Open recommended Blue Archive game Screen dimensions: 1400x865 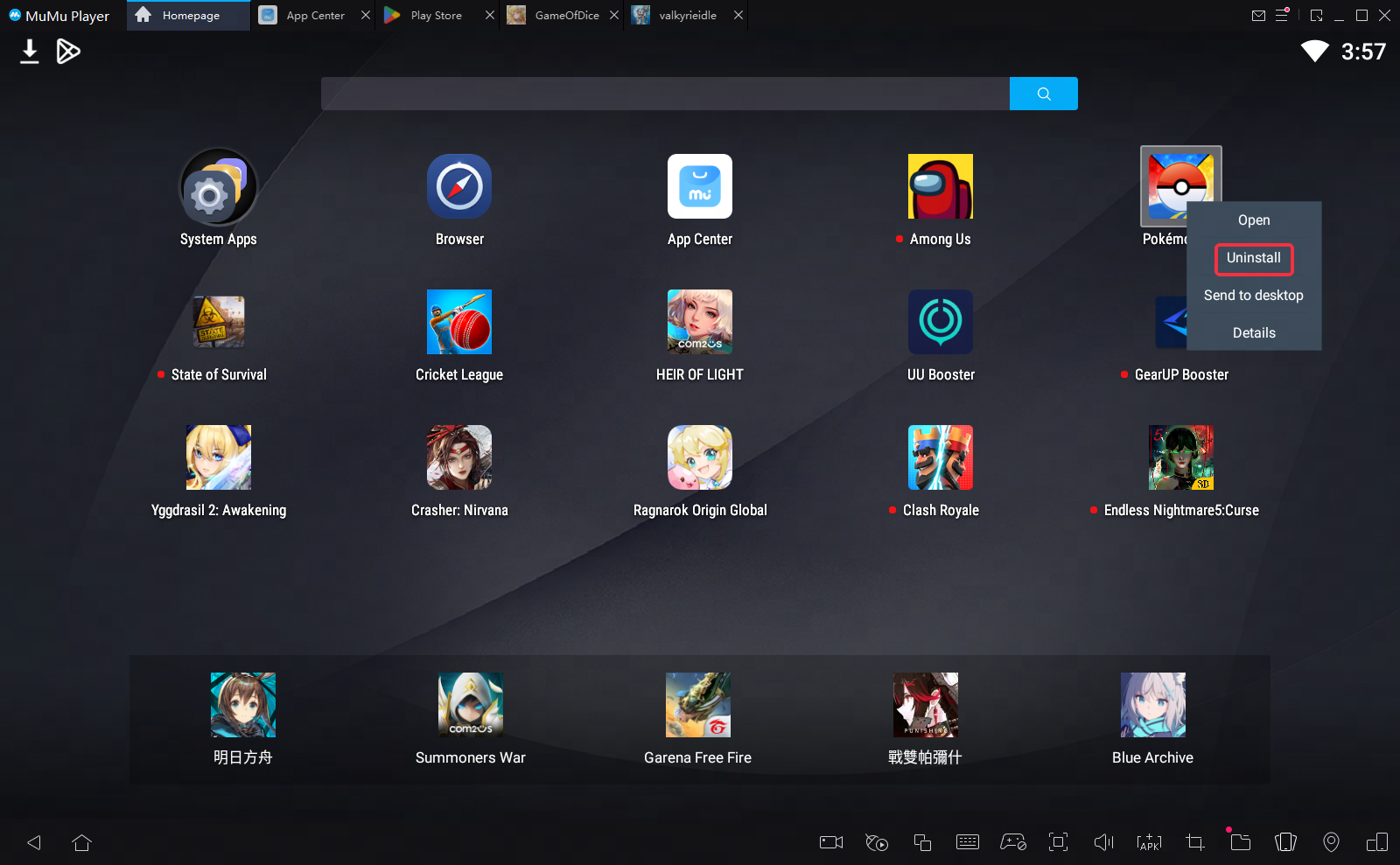[1153, 705]
